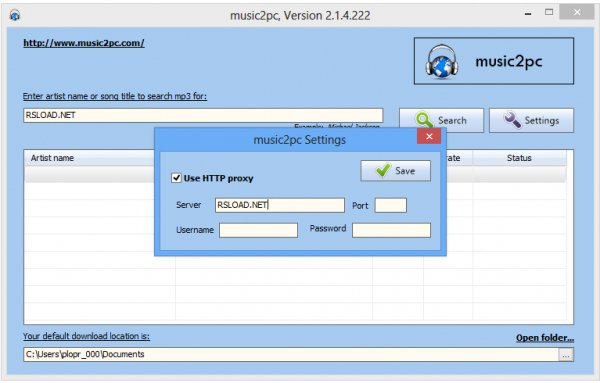This screenshot has height=383, width=600.
Task: Click the proxy Password field
Action: pos(391,230)
